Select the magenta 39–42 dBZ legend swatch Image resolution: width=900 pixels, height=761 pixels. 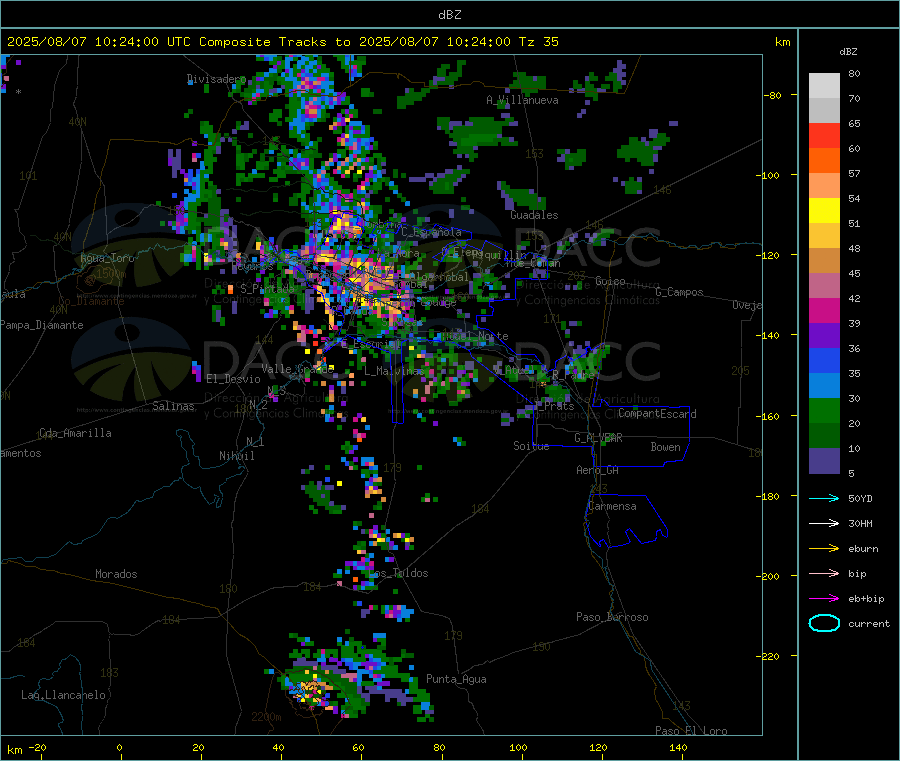tap(824, 310)
